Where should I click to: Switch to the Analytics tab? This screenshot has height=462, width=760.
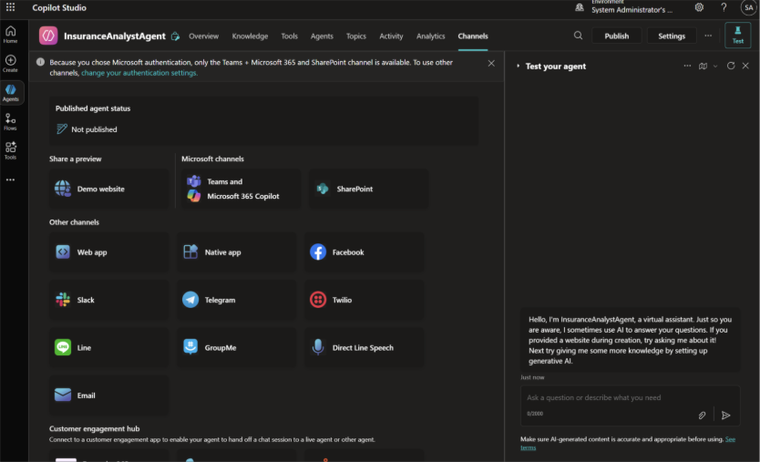coord(430,36)
